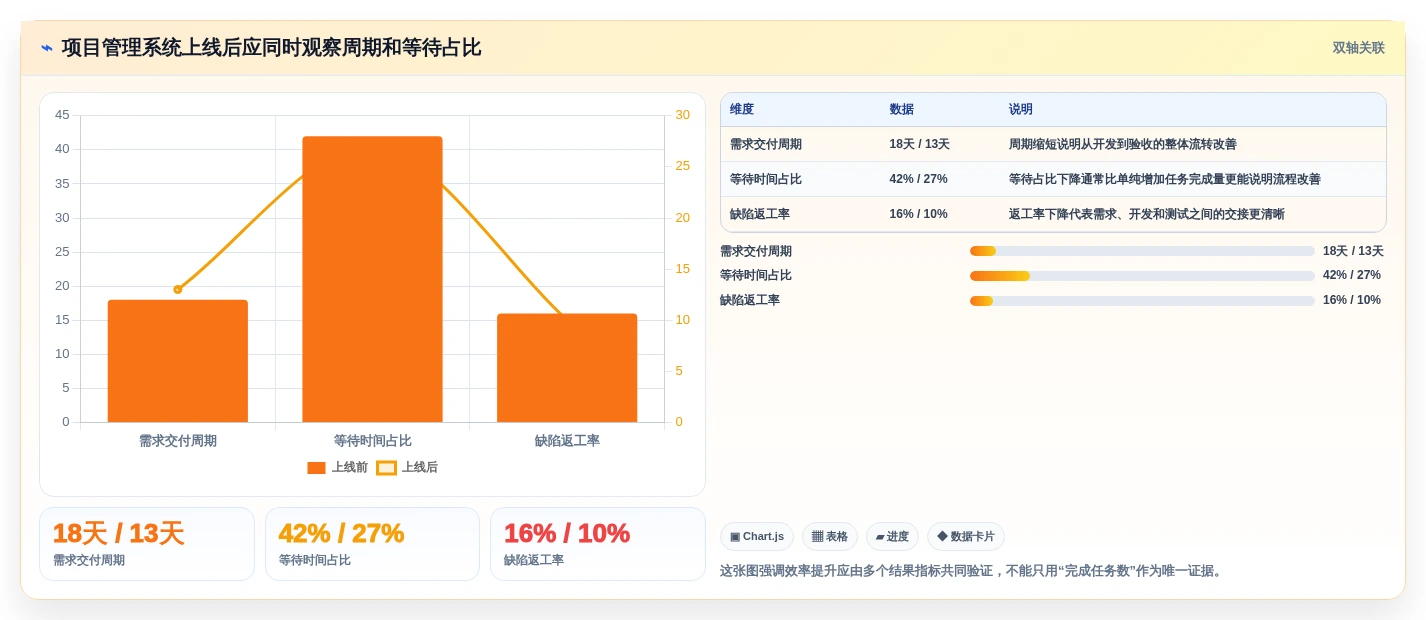Click the right axis value 30

[682, 115]
